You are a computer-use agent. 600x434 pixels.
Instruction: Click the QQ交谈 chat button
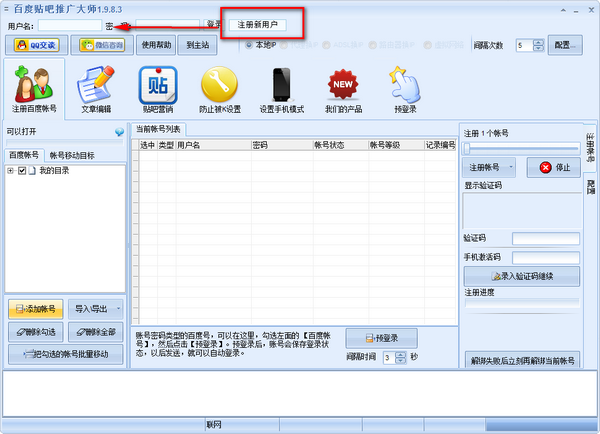pos(35,45)
